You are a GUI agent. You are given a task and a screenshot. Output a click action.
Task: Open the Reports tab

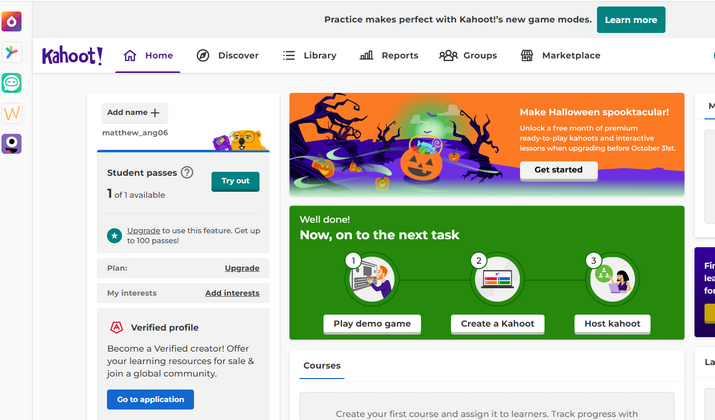coord(389,56)
